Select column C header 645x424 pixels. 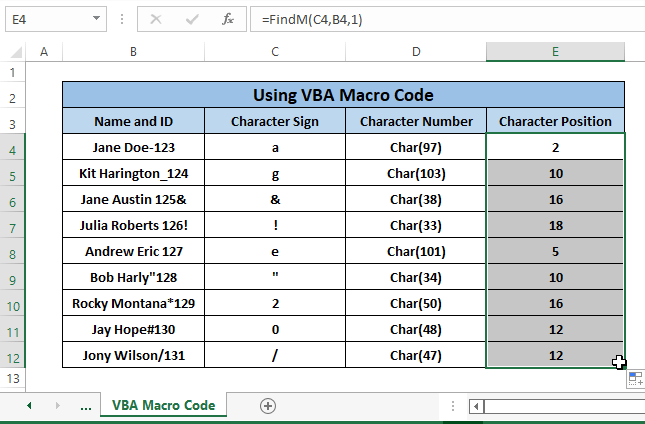275,52
